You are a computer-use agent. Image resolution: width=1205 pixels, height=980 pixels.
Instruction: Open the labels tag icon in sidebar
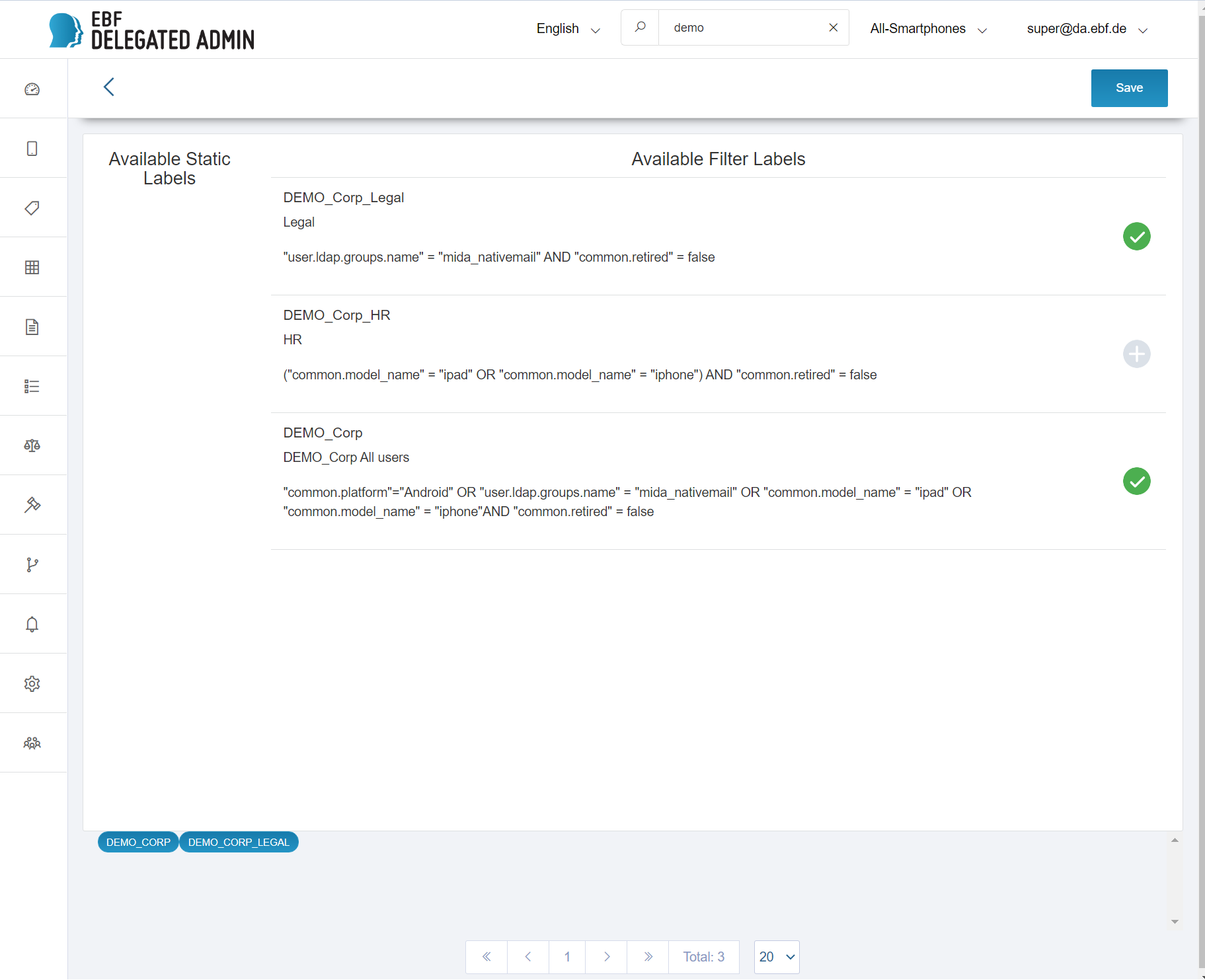click(32, 208)
